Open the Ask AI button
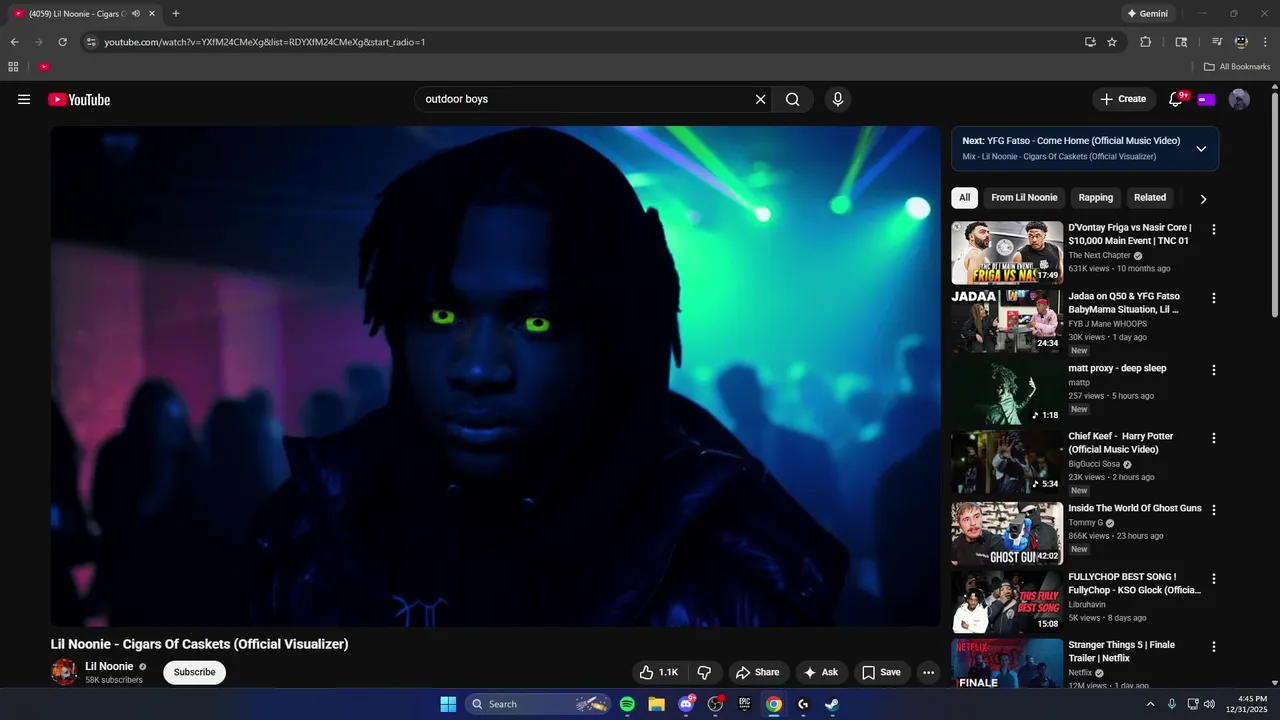 (821, 672)
